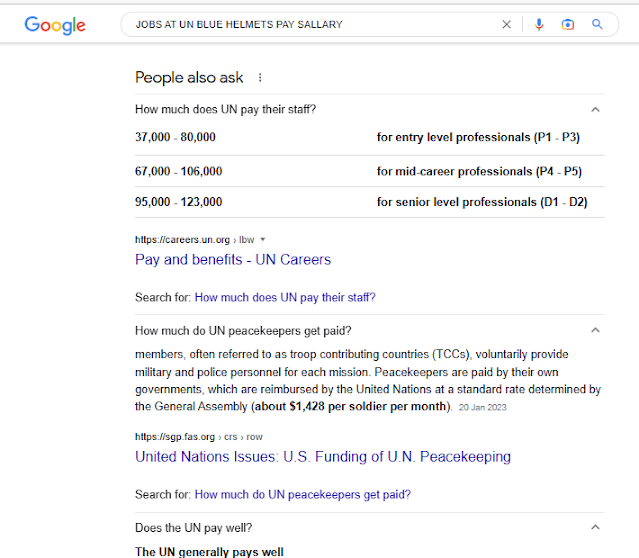Click 'The UN generally pays well' answer text
Screen dimensions: 639x558
click(209, 551)
